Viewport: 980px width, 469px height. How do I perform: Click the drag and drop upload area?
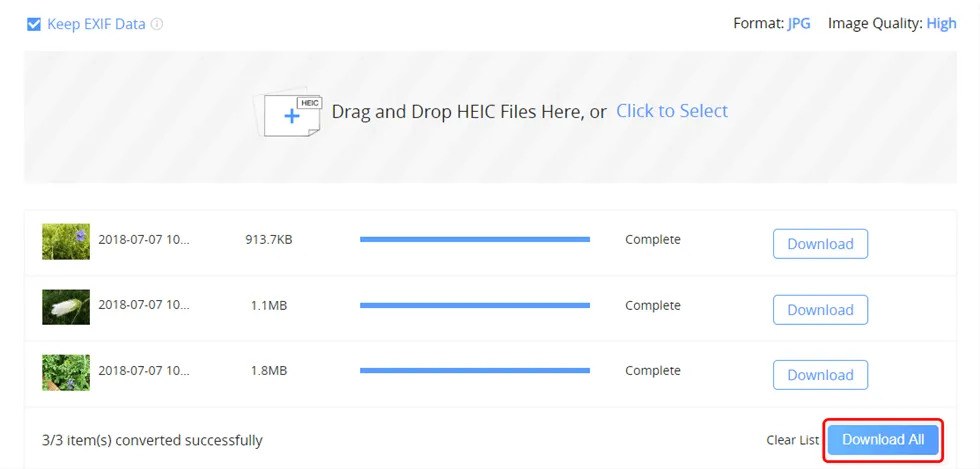click(x=490, y=150)
